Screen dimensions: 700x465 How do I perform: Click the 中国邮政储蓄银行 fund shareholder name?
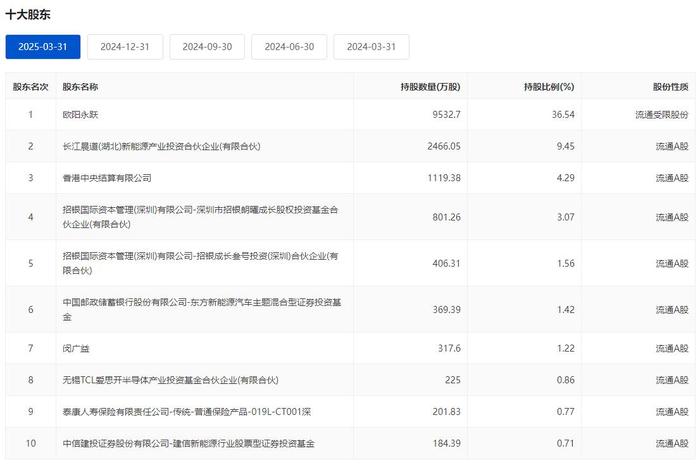202,310
